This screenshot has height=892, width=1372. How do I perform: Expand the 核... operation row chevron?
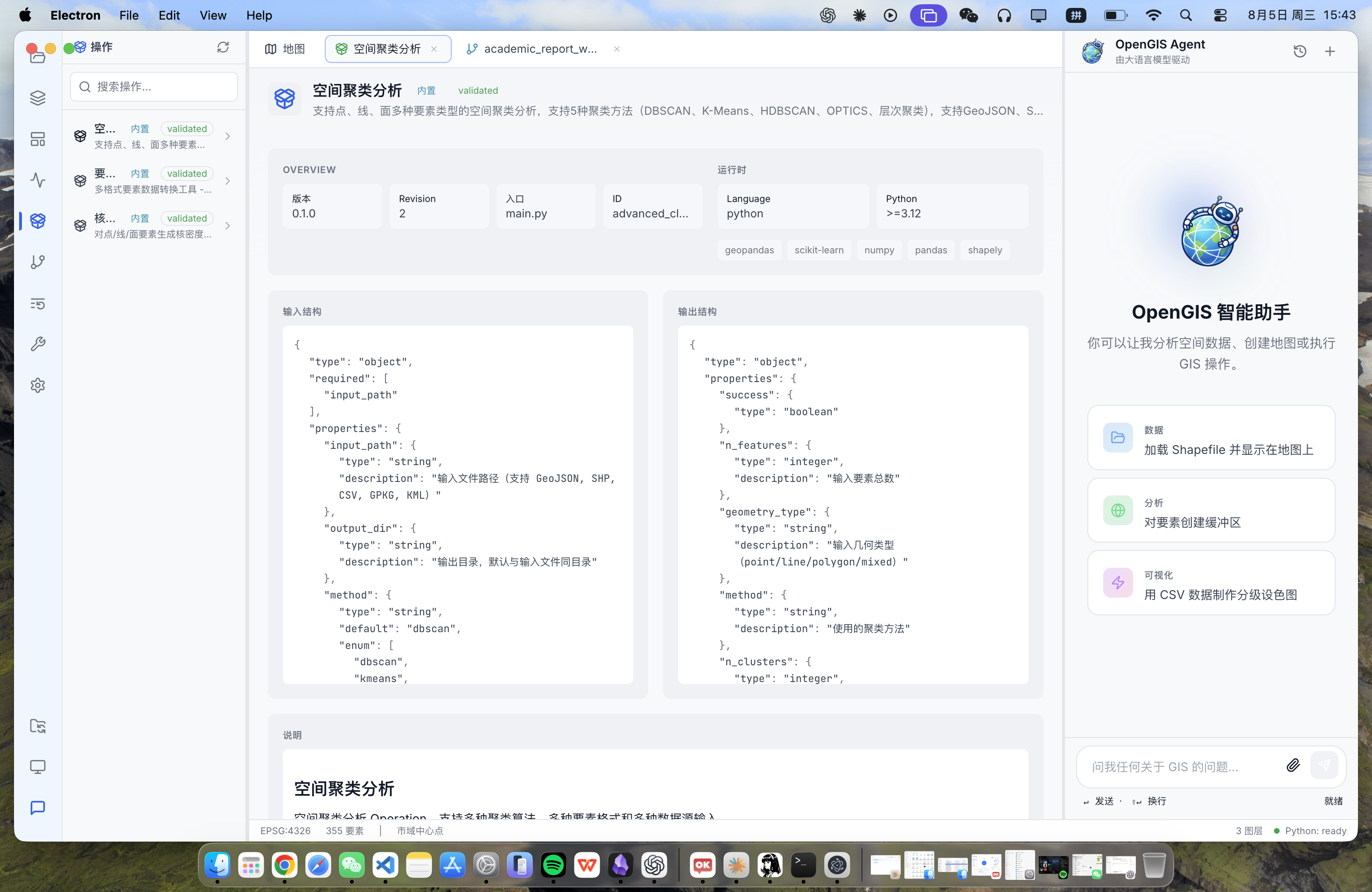click(x=228, y=226)
